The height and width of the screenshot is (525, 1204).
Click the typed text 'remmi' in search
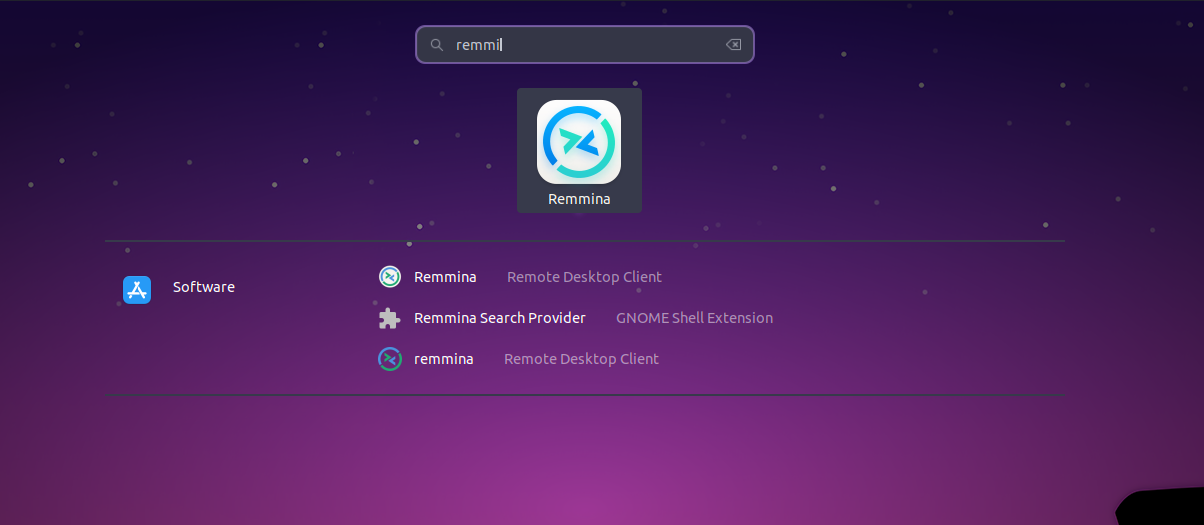pyautogui.click(x=478, y=45)
